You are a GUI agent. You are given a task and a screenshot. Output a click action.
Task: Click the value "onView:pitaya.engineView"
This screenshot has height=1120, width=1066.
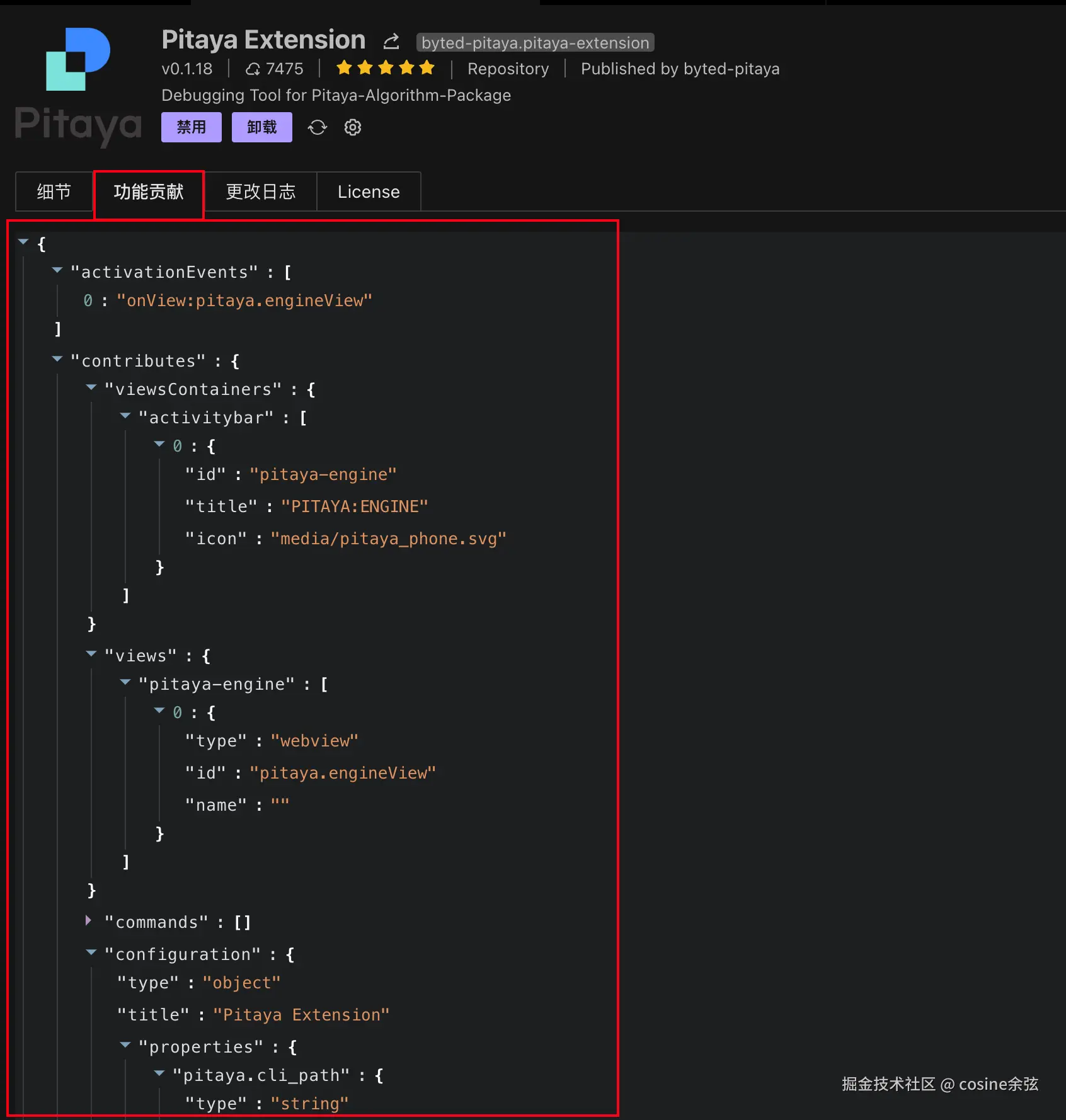tap(244, 300)
